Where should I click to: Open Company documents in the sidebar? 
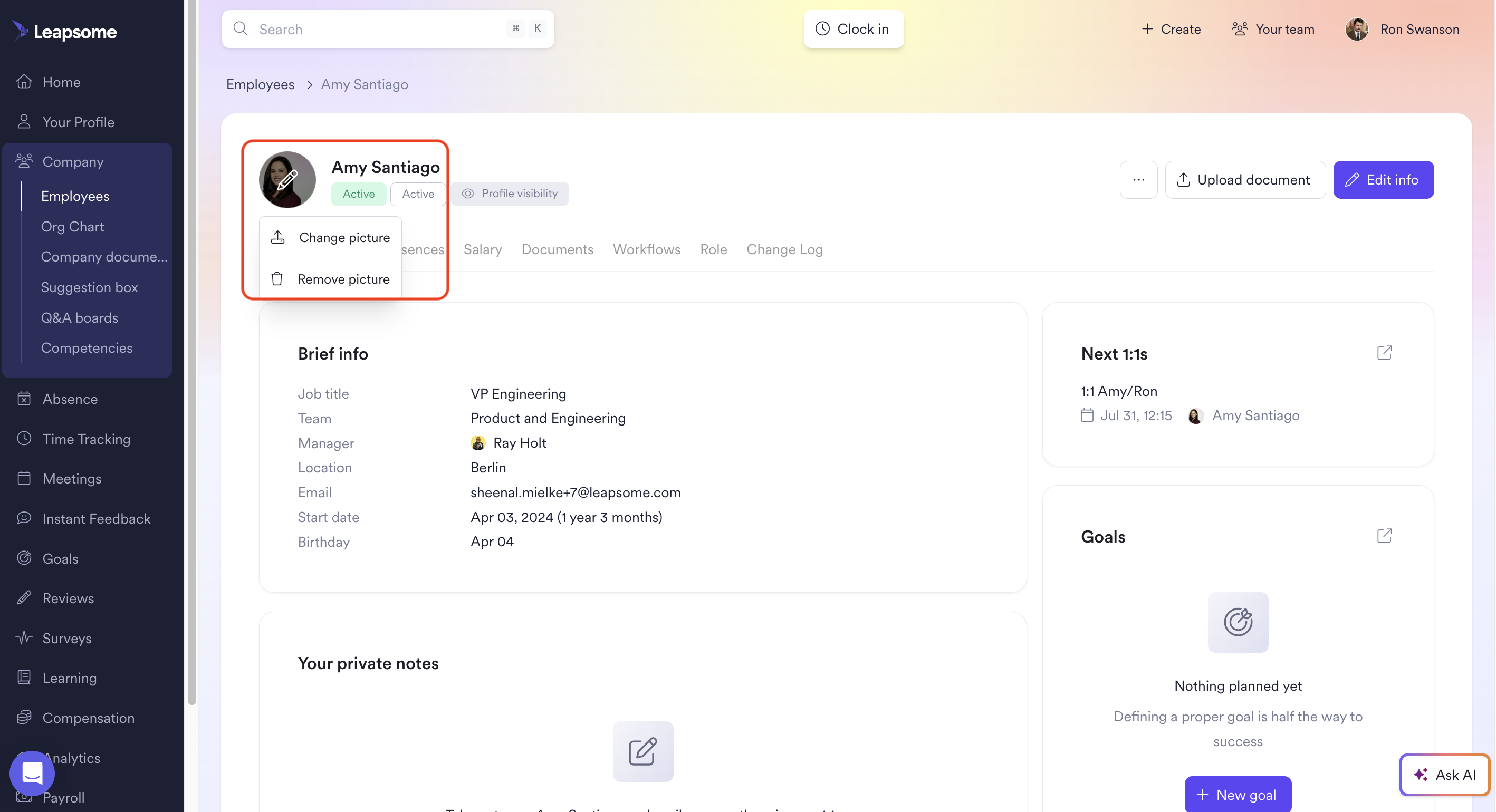point(104,257)
